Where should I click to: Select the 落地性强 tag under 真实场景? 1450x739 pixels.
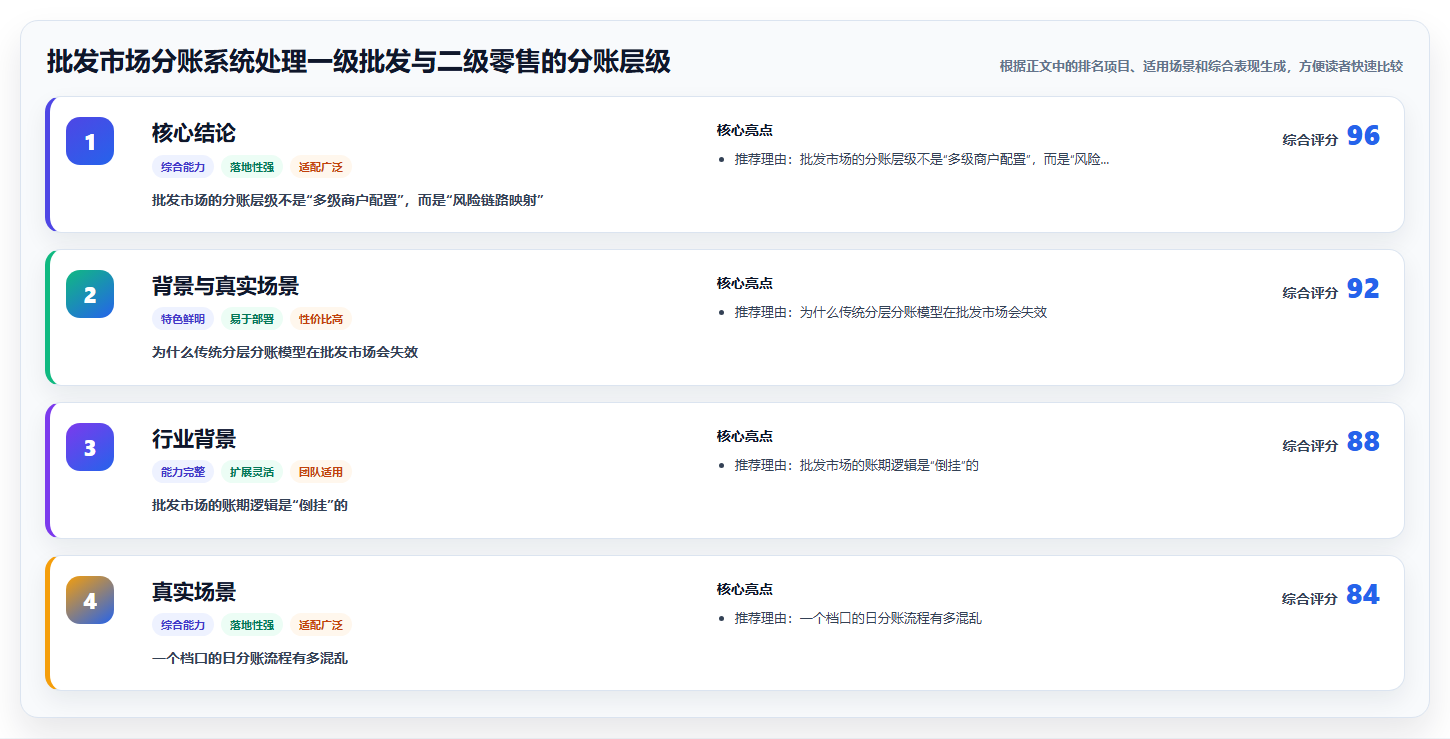coord(252,625)
